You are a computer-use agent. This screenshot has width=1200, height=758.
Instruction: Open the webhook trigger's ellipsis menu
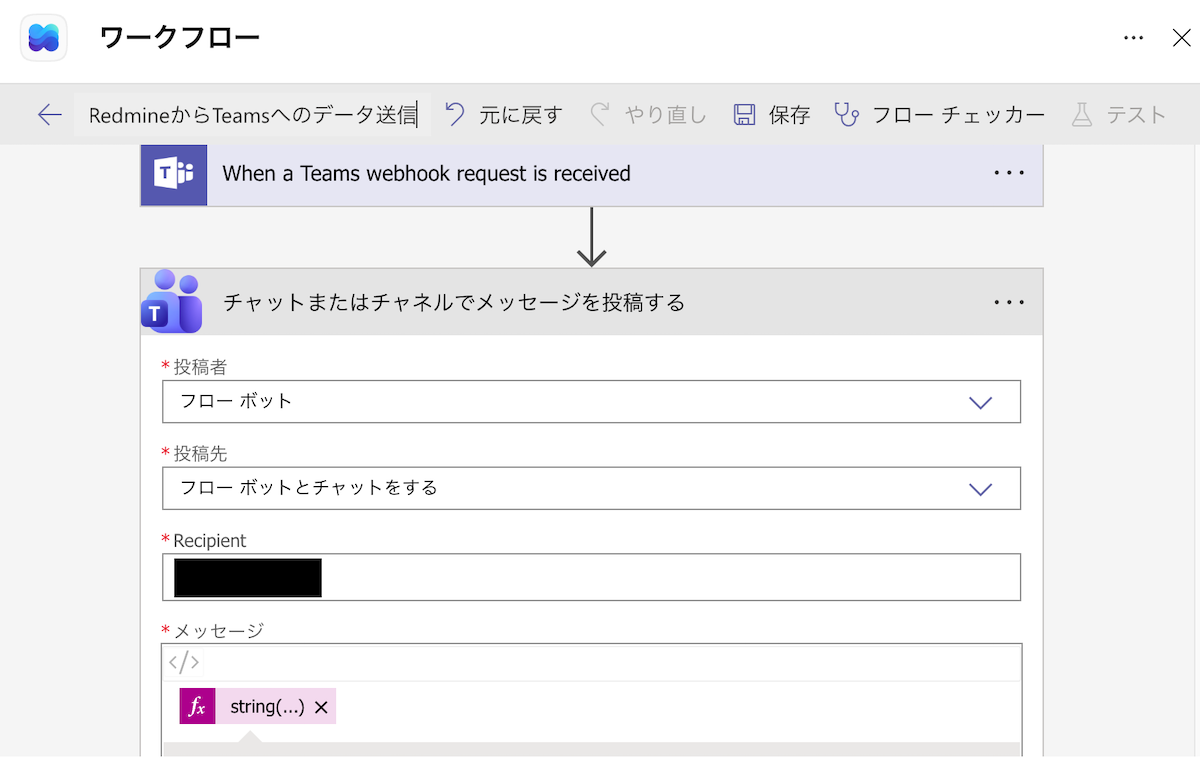[x=1009, y=173]
